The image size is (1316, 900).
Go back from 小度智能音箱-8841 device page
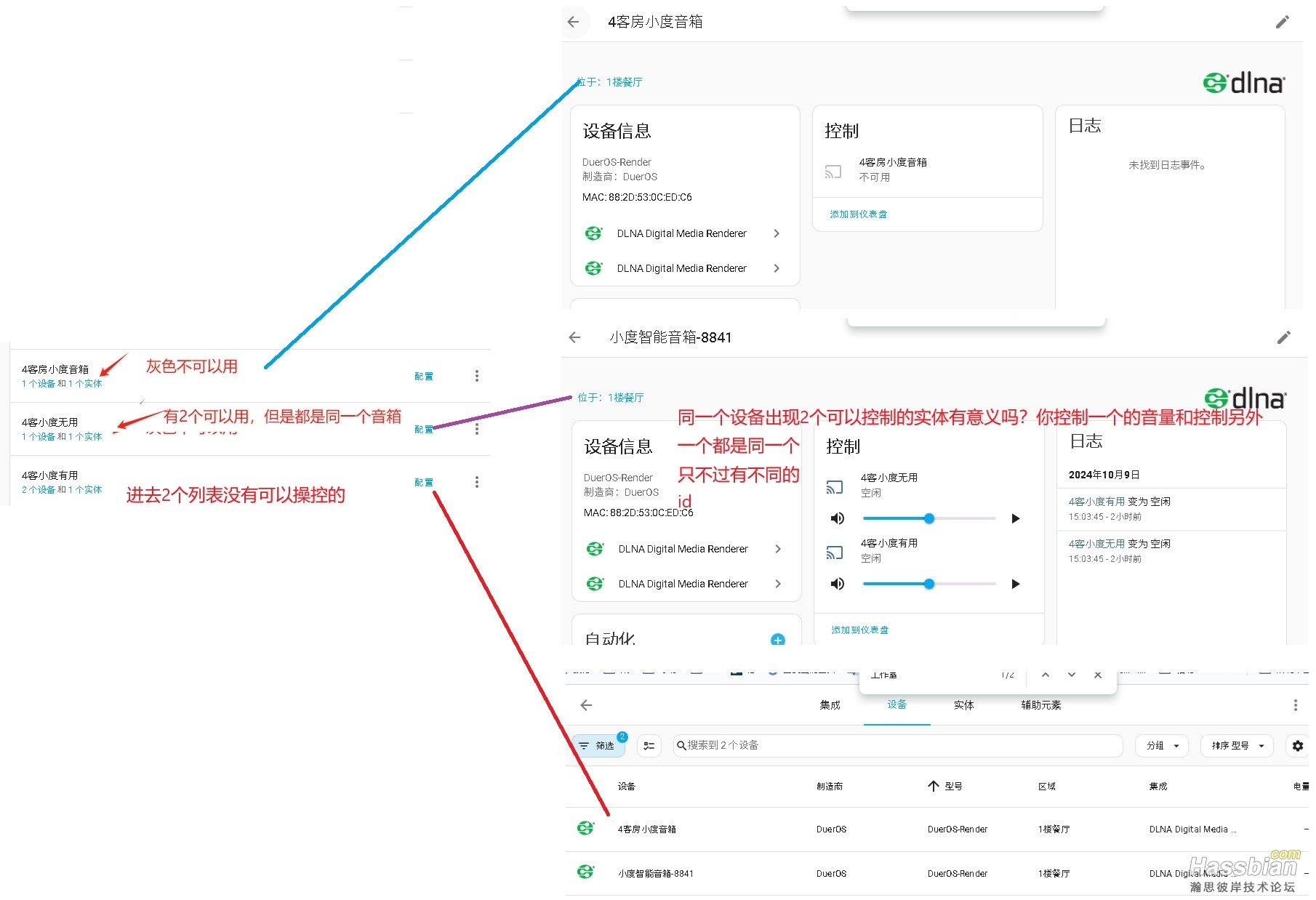click(575, 337)
